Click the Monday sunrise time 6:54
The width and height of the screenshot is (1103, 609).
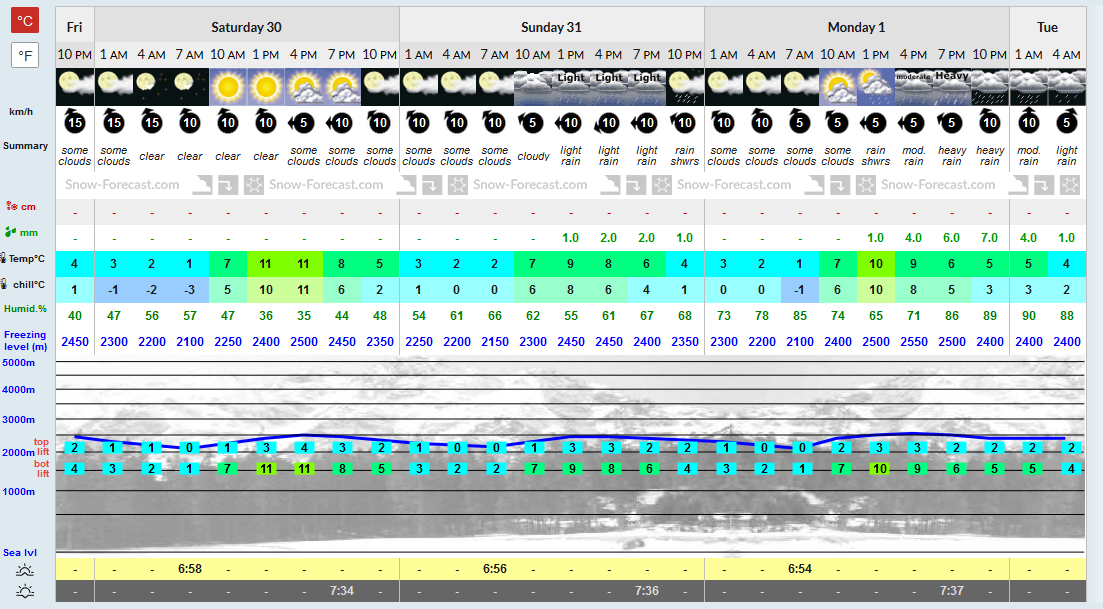[800, 569]
